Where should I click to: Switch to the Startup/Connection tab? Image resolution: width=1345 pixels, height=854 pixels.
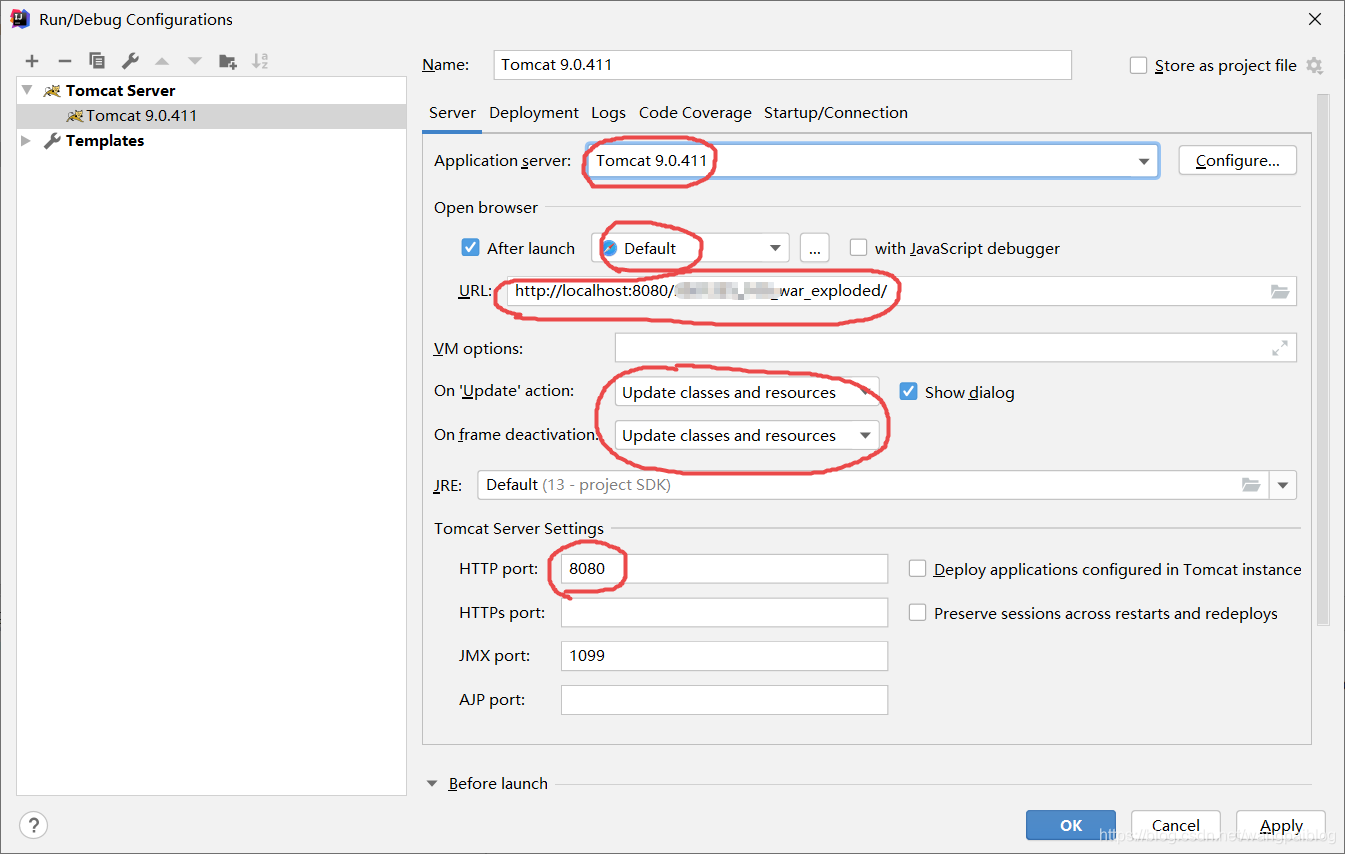[836, 112]
